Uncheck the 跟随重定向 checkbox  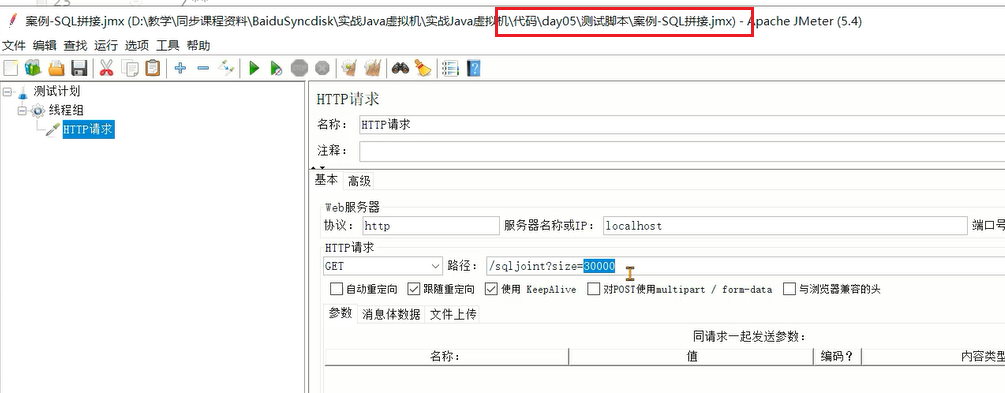(x=413, y=289)
